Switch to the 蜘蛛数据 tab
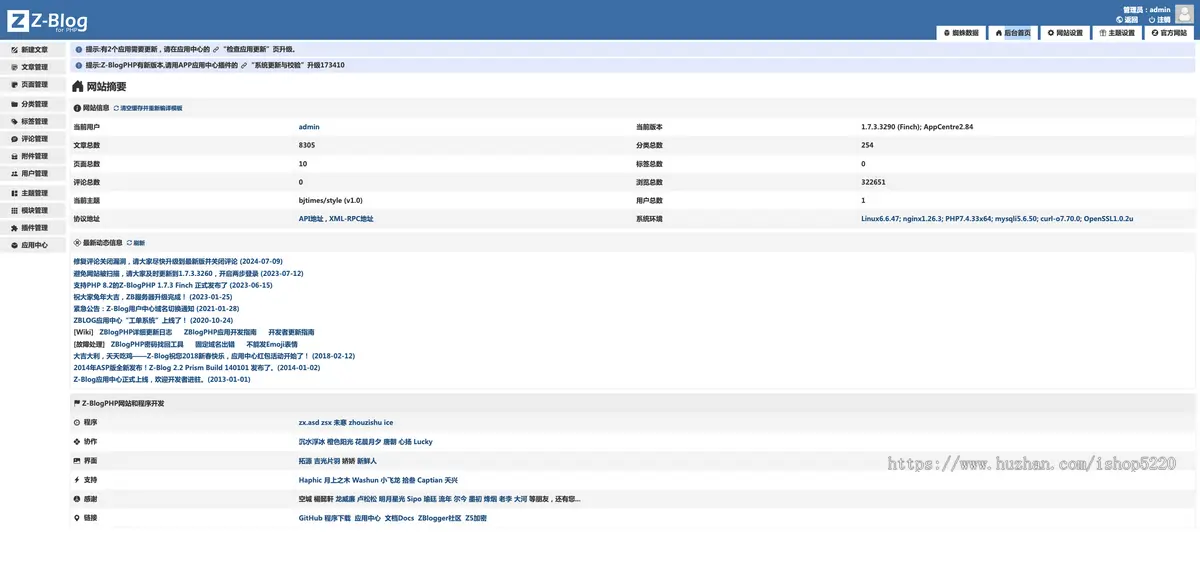 (x=960, y=33)
